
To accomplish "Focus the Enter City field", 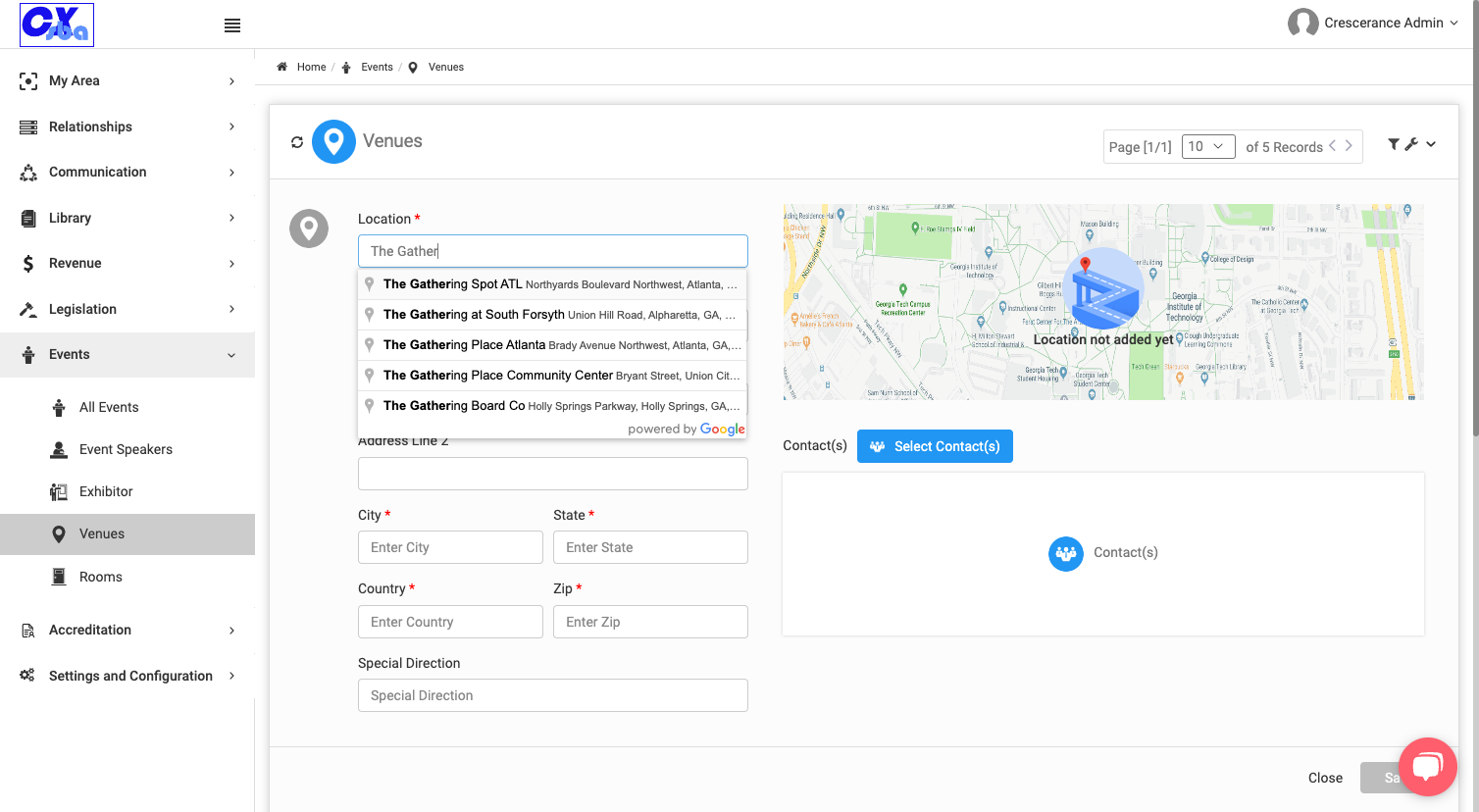I will (450, 547).
